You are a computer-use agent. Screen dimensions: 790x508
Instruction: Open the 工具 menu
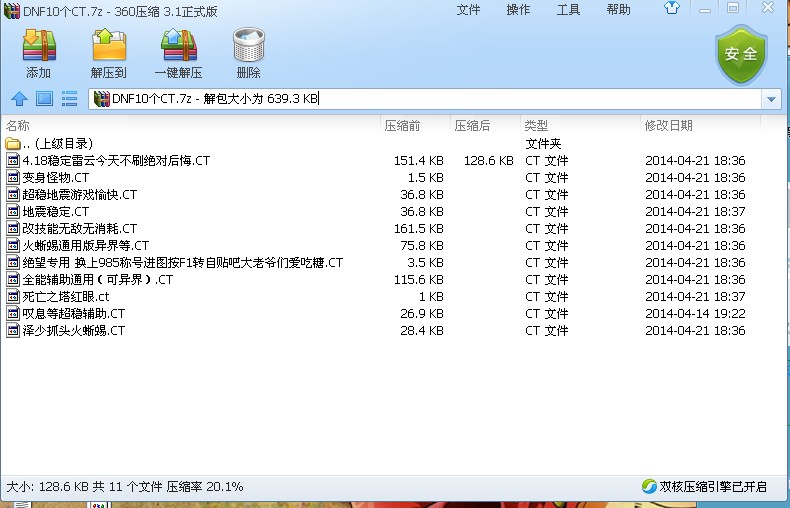tap(568, 10)
